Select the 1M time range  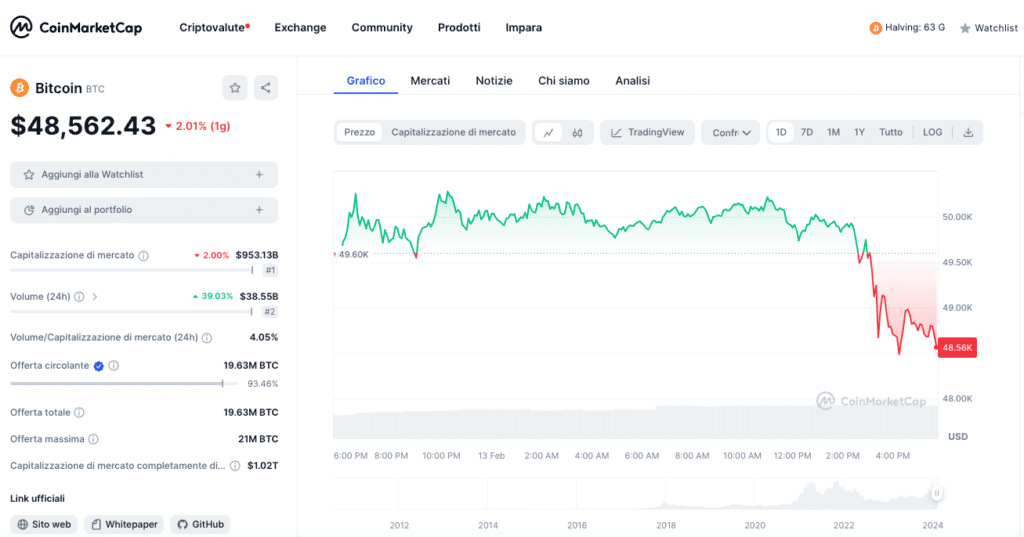pos(833,132)
